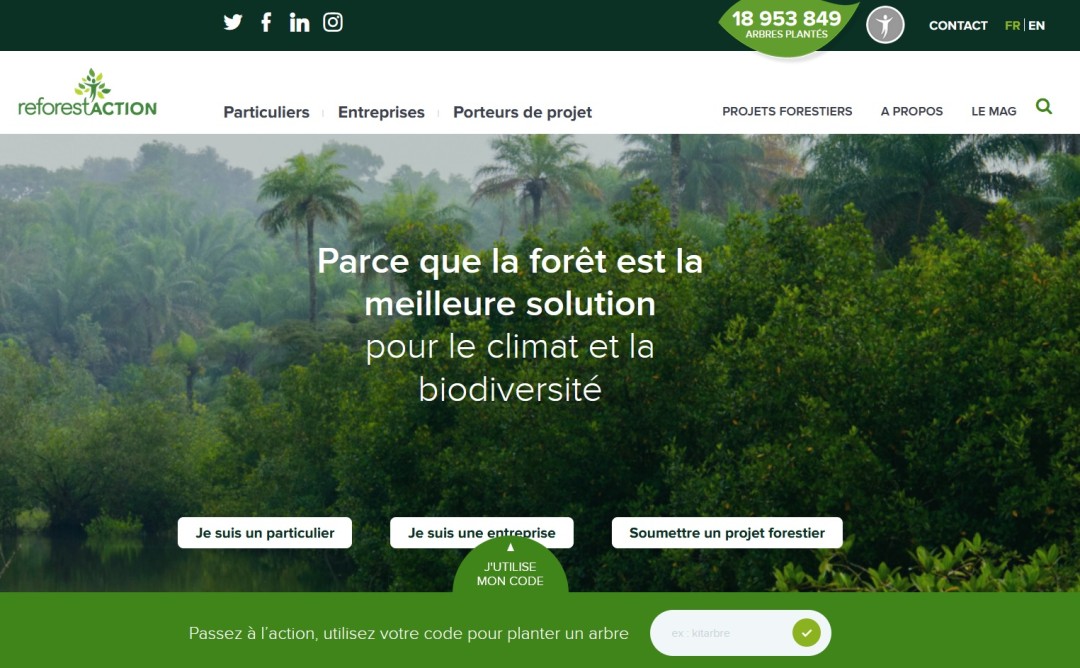Collapse the J'utilise mon code tab

pos(510,567)
